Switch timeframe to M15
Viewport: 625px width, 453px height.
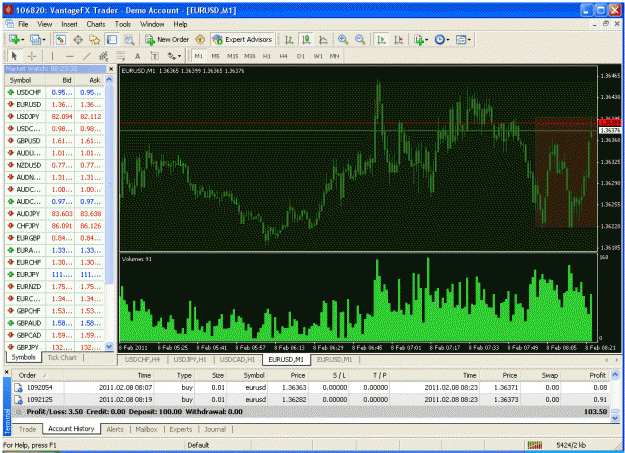click(x=232, y=56)
